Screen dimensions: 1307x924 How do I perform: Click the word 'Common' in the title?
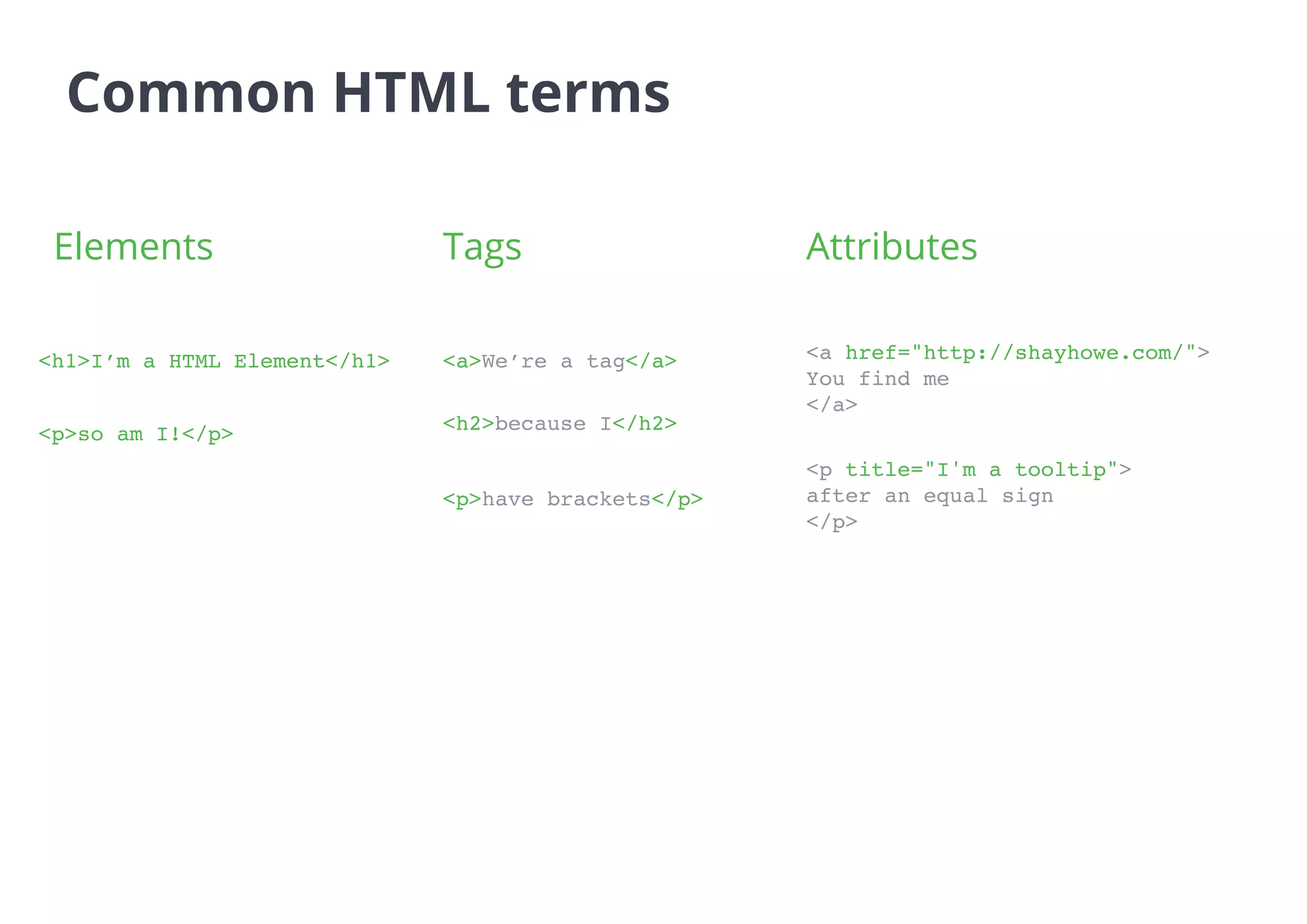[191, 94]
